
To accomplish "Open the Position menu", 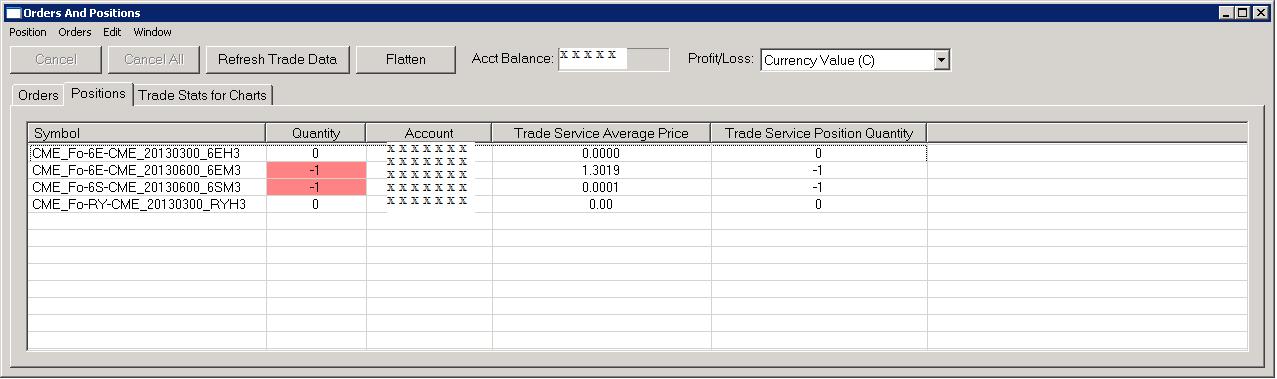I will (x=28, y=32).
